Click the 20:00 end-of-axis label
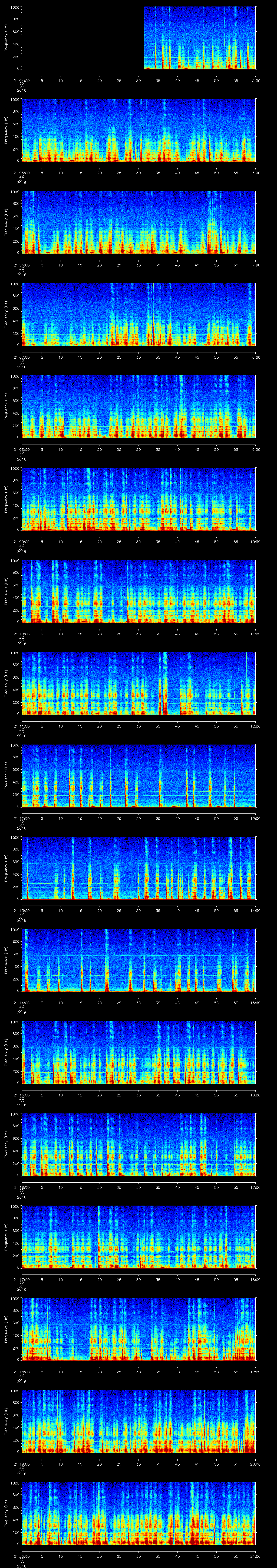 coord(256,1464)
